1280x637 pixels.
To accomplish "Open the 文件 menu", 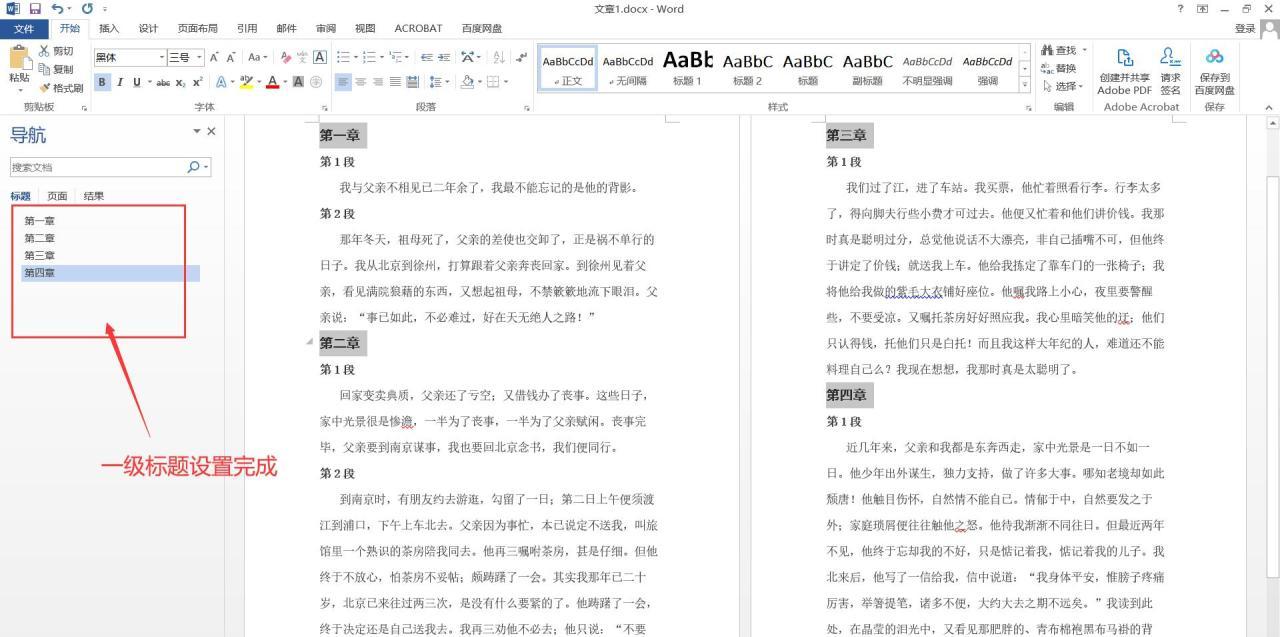I will 23,28.
